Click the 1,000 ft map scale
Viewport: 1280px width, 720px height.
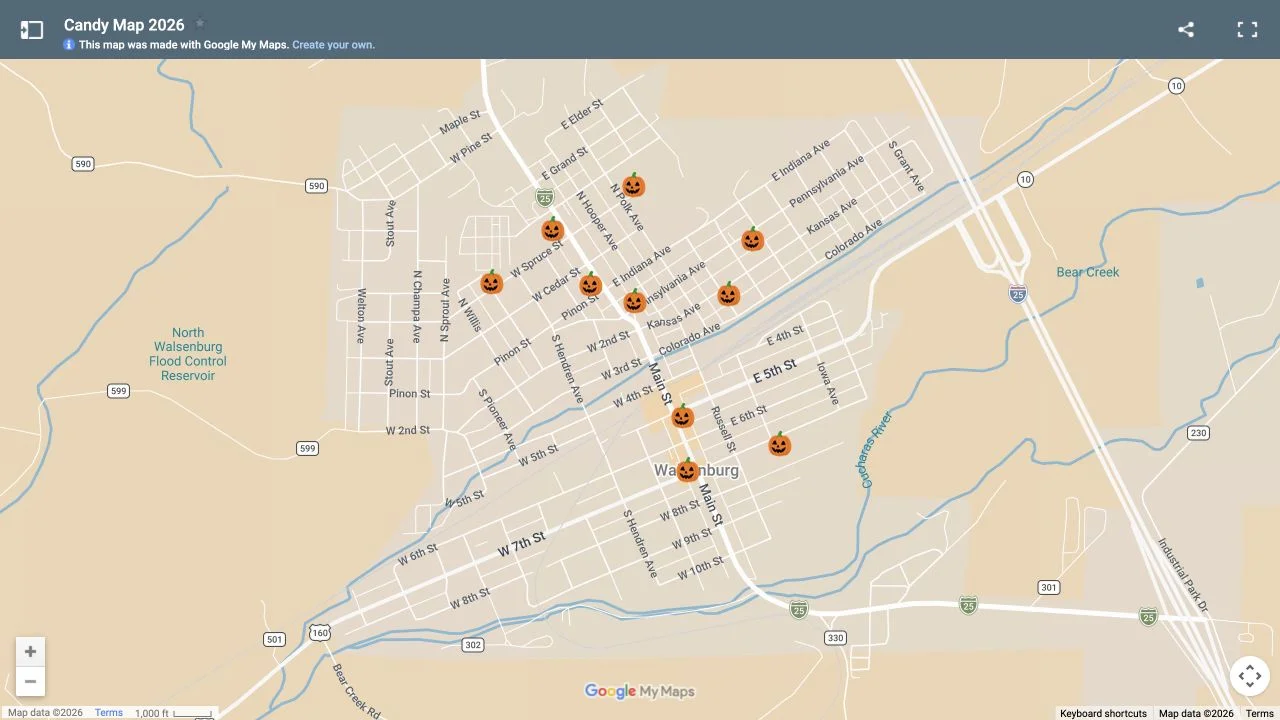point(174,713)
